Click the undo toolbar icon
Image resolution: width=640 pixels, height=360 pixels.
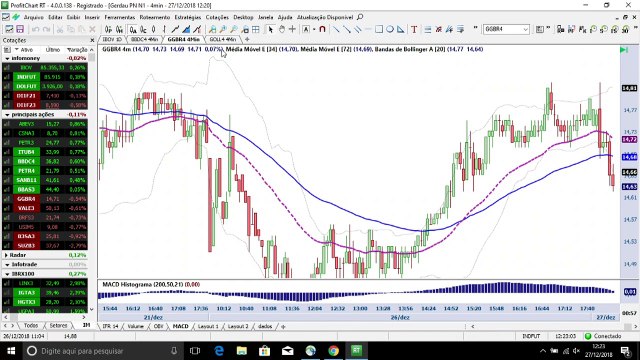(x=36, y=29)
